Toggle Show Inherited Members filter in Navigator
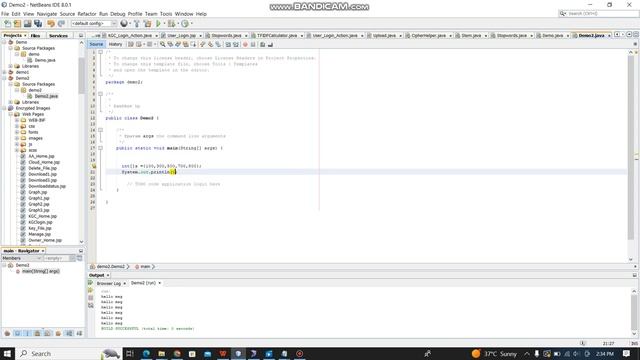This screenshot has width=640, height=360. [x=7, y=333]
